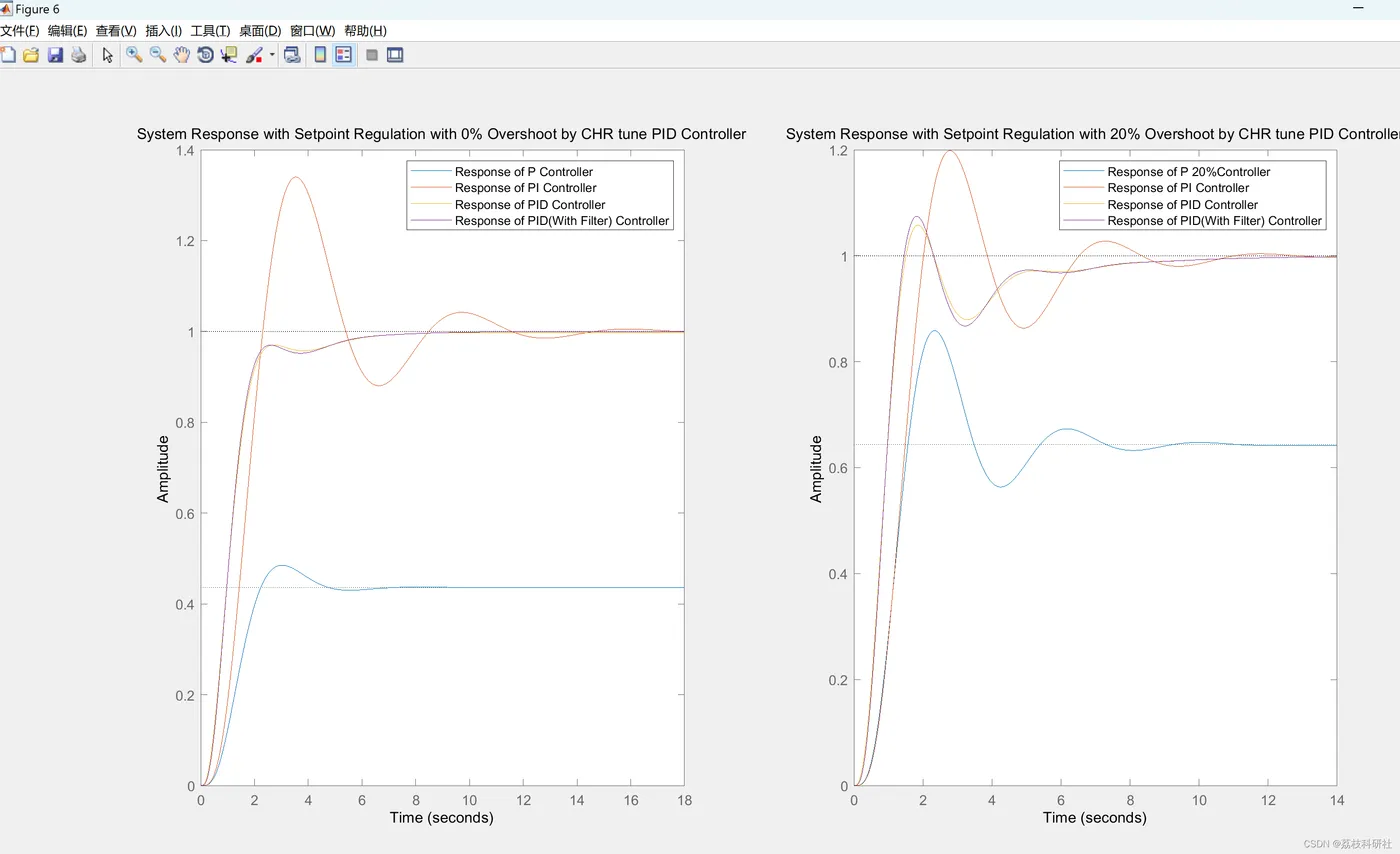Screen dimensions: 1400x854
Task: Click the Hide Plot Tools icon
Action: point(372,55)
